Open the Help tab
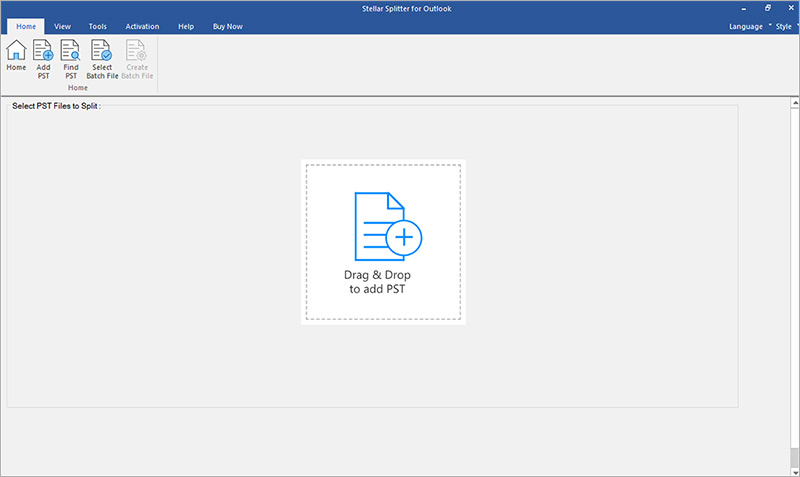This screenshot has width=800, height=477. (x=186, y=27)
